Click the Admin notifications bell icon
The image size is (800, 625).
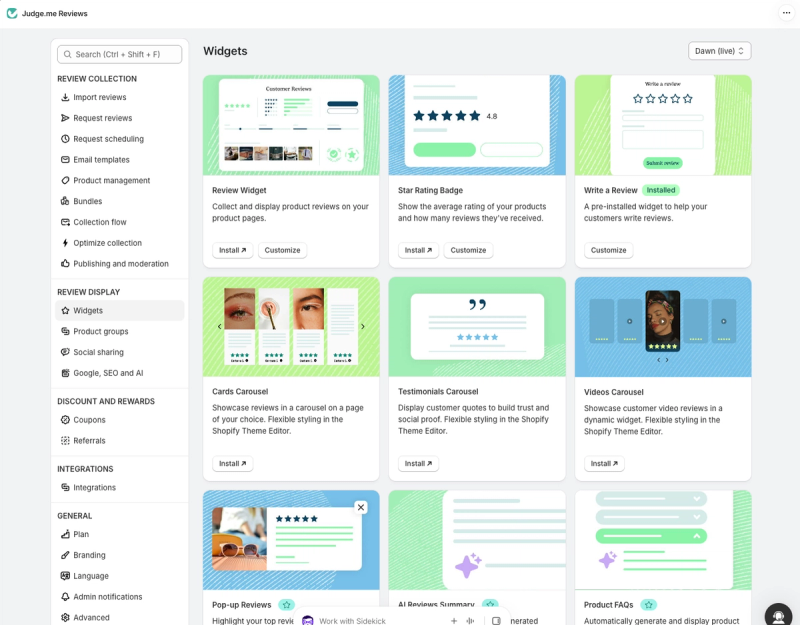point(65,597)
